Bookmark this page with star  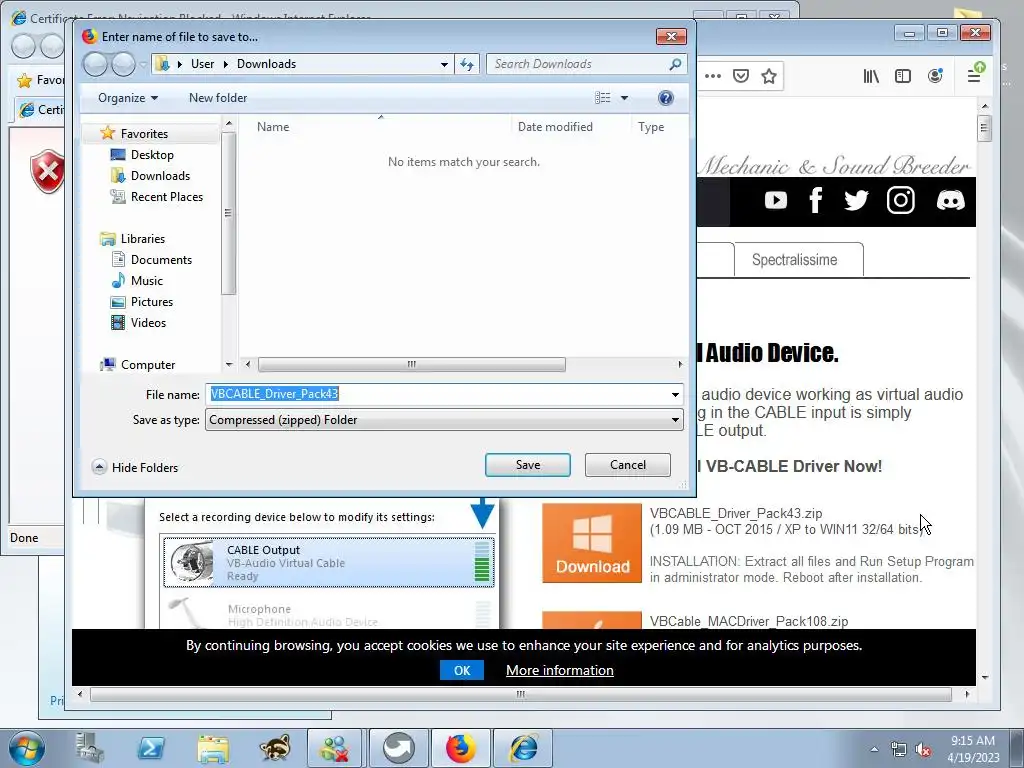[x=769, y=76]
